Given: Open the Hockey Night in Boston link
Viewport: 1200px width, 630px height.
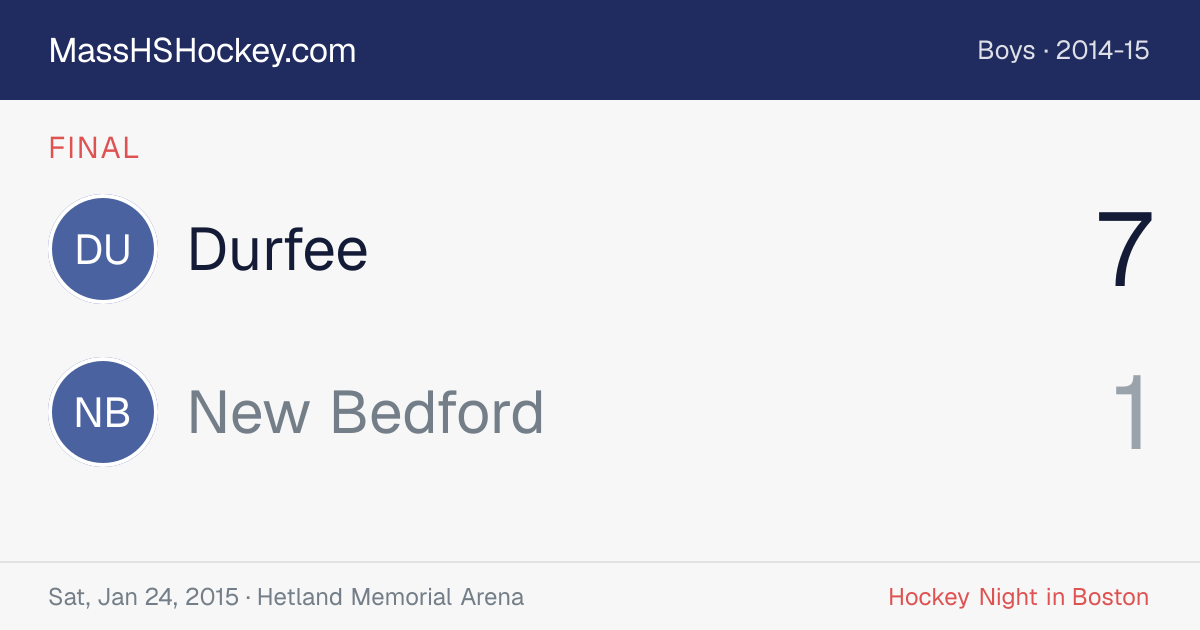Looking at the screenshot, I should point(1019,597).
